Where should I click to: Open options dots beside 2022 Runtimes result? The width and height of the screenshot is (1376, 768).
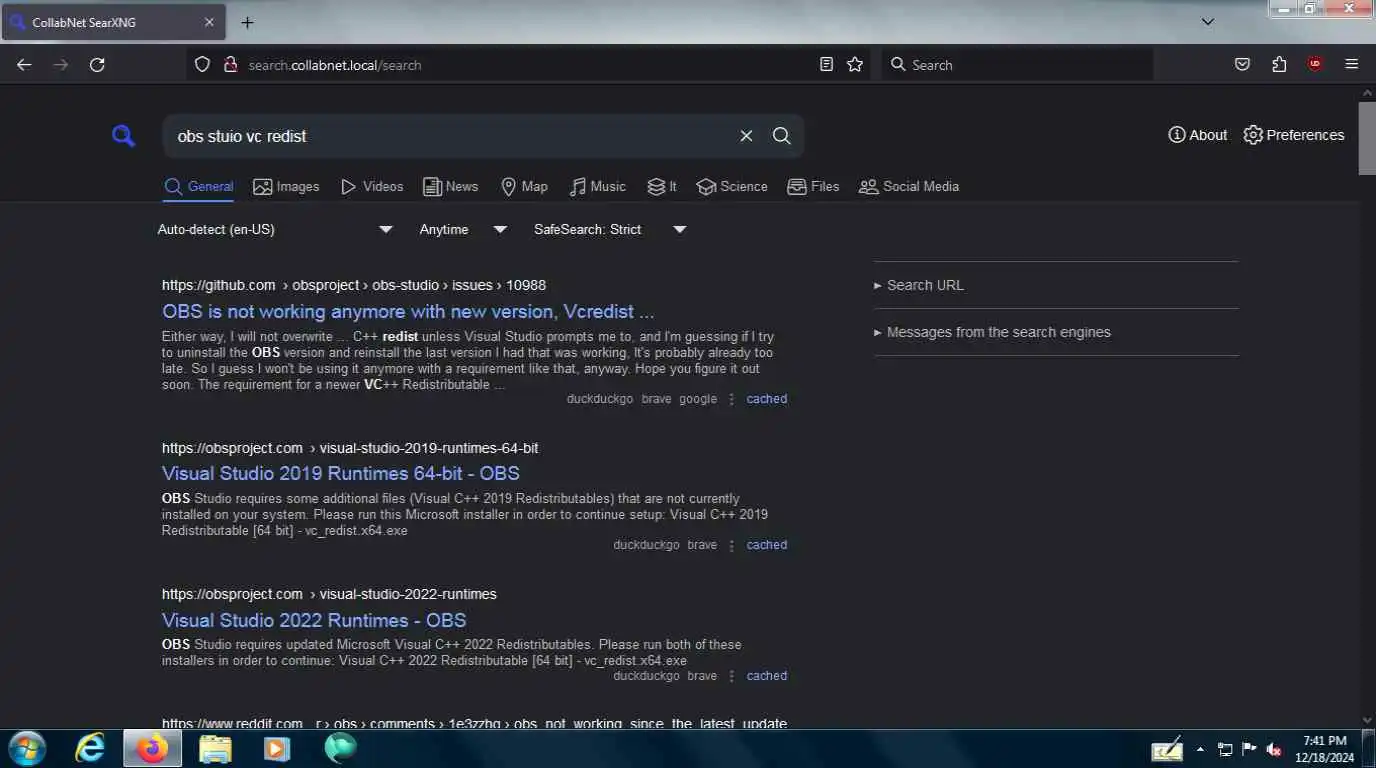pos(731,676)
